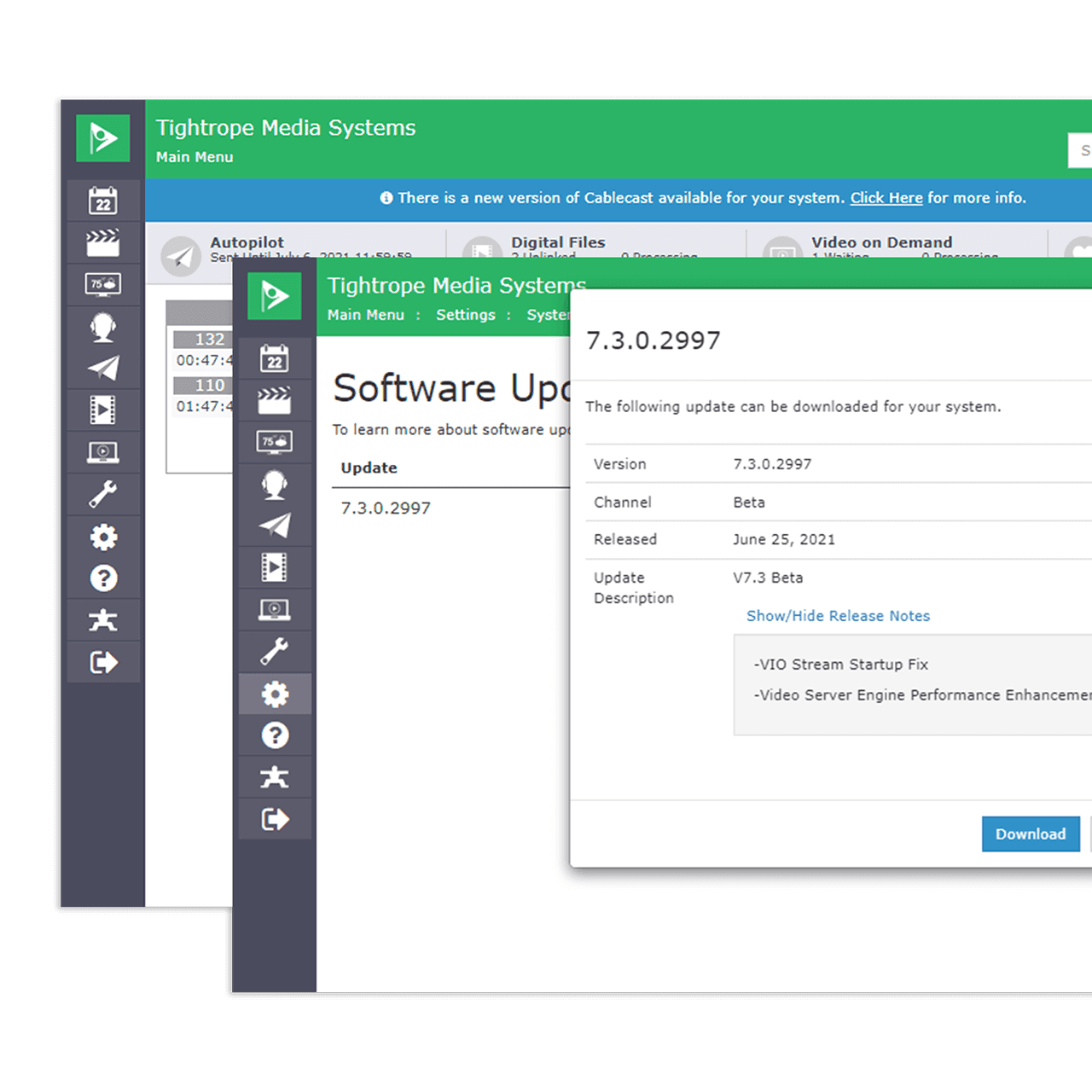Click the 7.3.0.2997 dialog title
The image size is (1092, 1092).
[x=653, y=340]
